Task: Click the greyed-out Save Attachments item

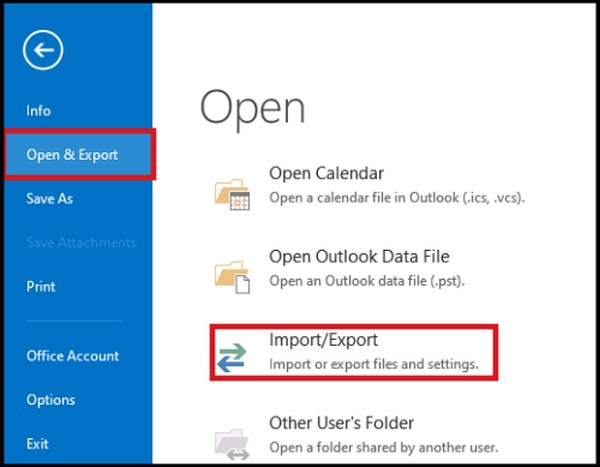Action: (81, 243)
